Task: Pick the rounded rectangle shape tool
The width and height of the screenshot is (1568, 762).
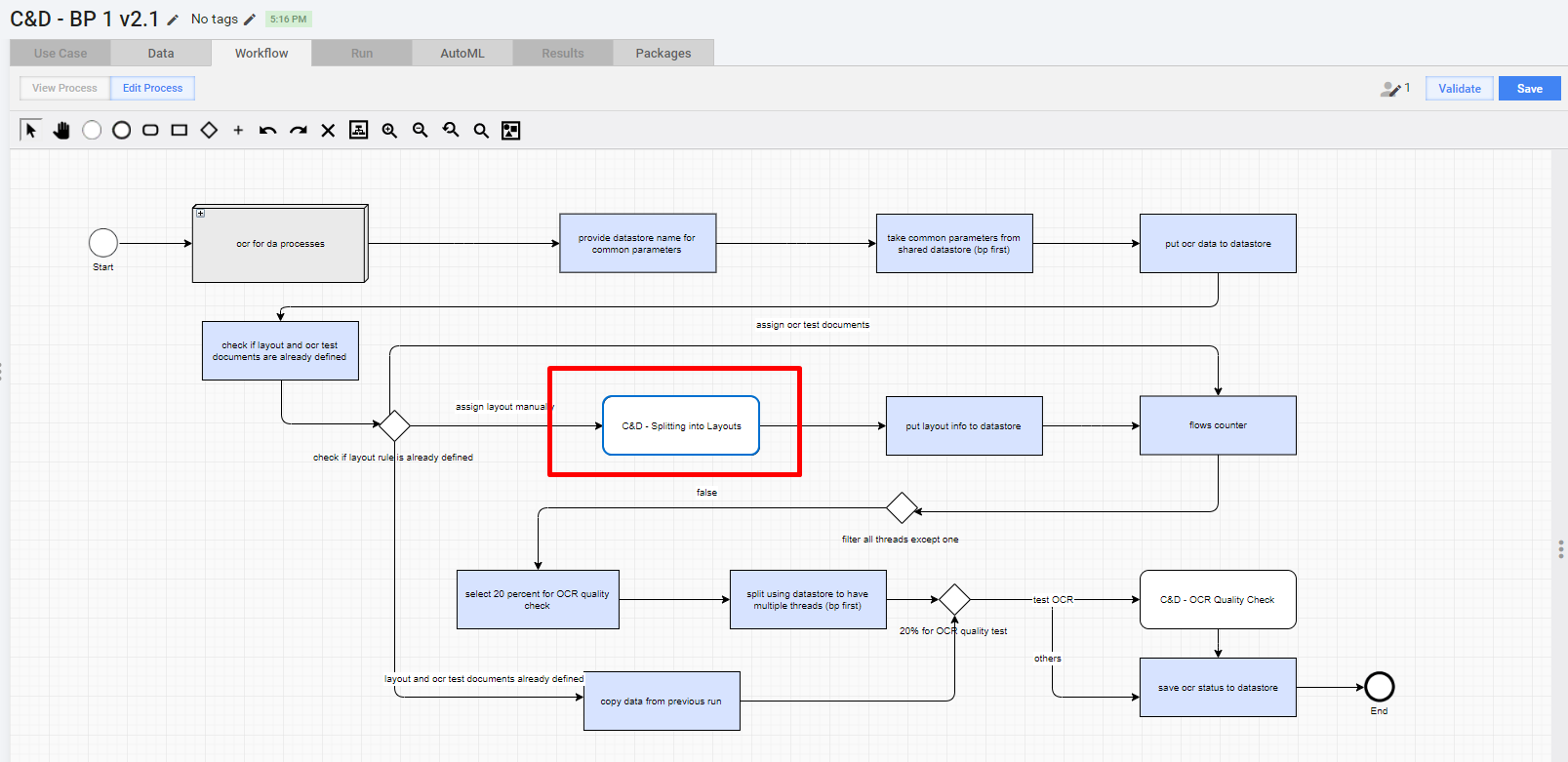Action: pyautogui.click(x=150, y=130)
